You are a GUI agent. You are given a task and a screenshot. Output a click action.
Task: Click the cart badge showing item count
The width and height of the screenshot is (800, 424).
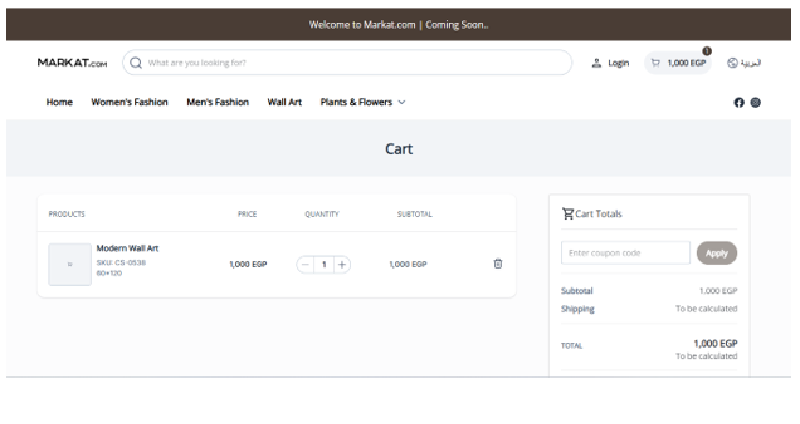[707, 51]
